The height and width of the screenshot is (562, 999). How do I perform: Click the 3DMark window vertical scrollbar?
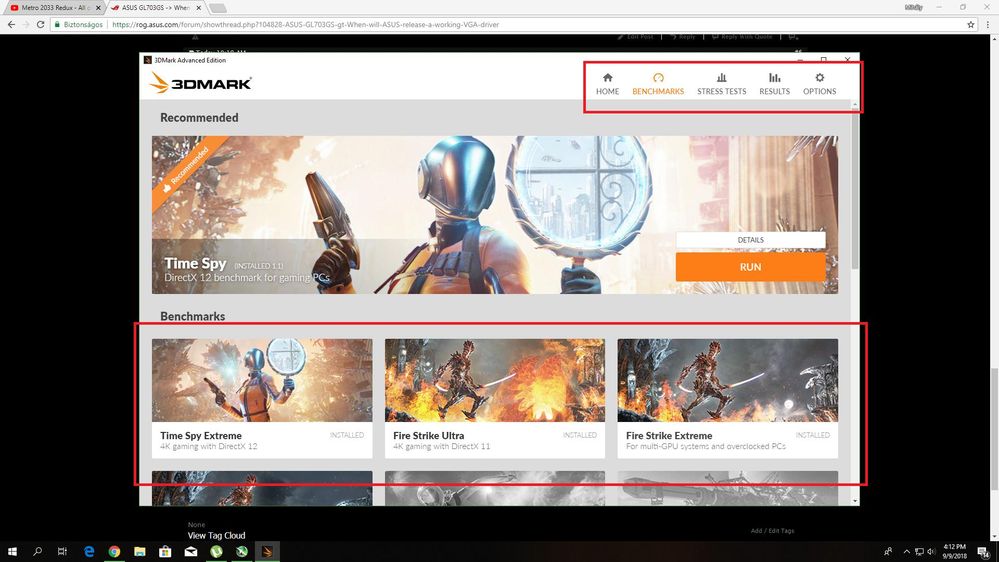click(855, 189)
